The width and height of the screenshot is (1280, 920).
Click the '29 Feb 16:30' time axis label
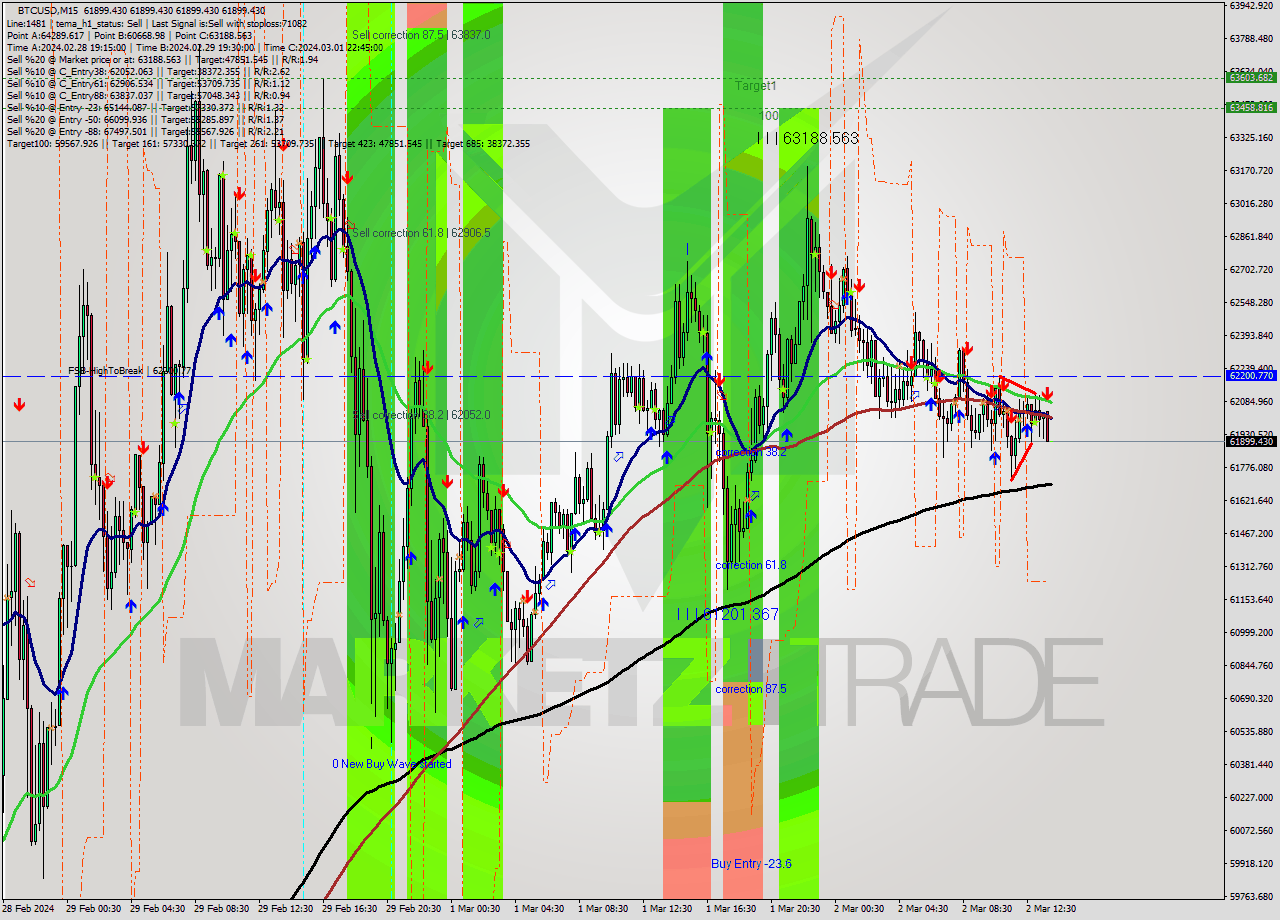349,909
